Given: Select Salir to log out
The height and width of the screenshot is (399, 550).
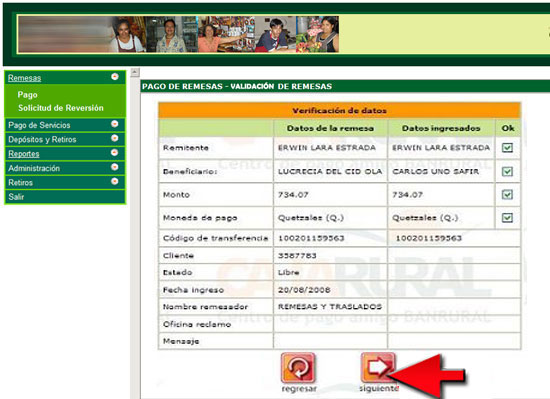Looking at the screenshot, I should [x=16, y=197].
